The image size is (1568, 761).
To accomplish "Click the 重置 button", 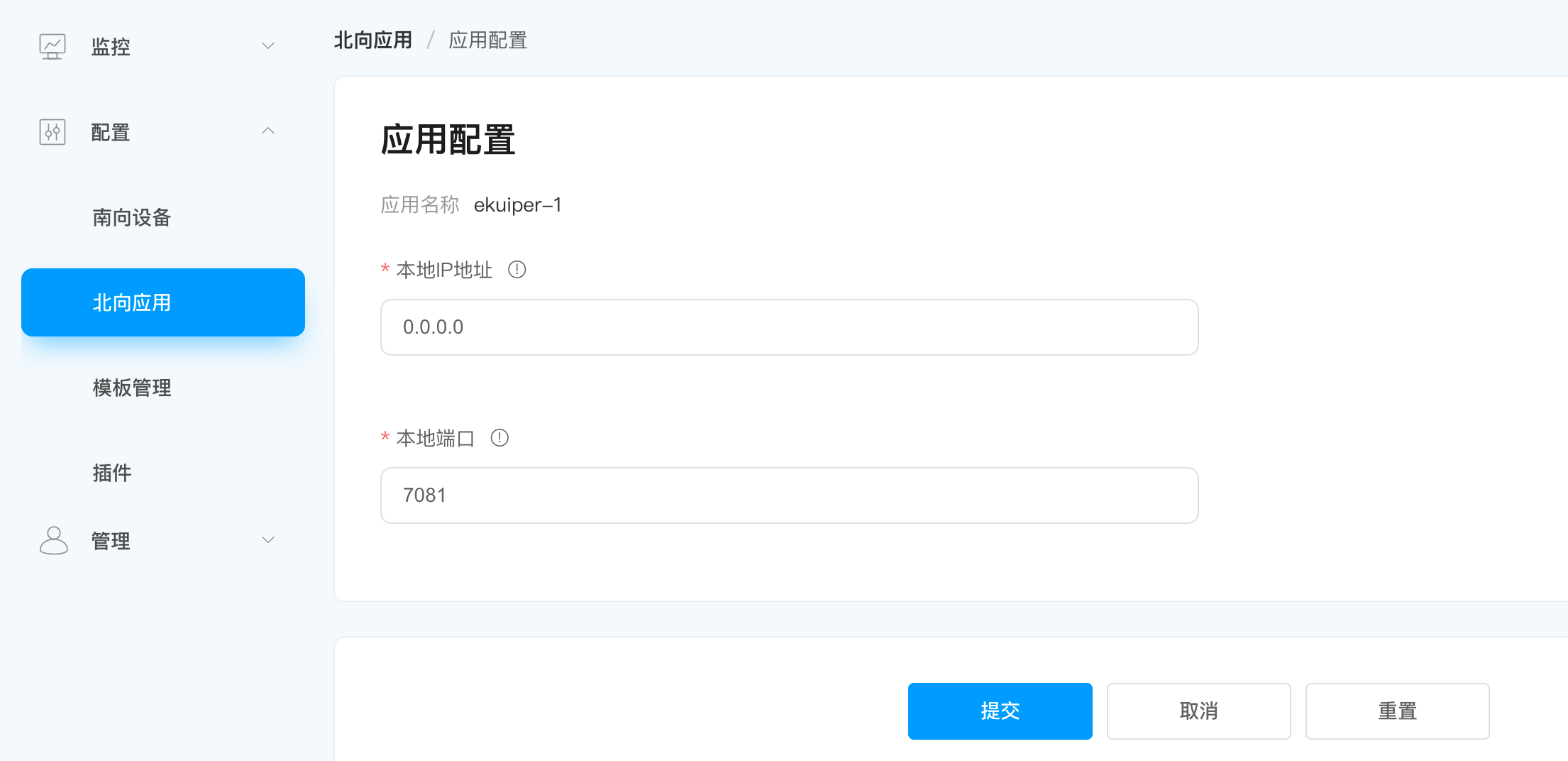I will (x=1397, y=711).
